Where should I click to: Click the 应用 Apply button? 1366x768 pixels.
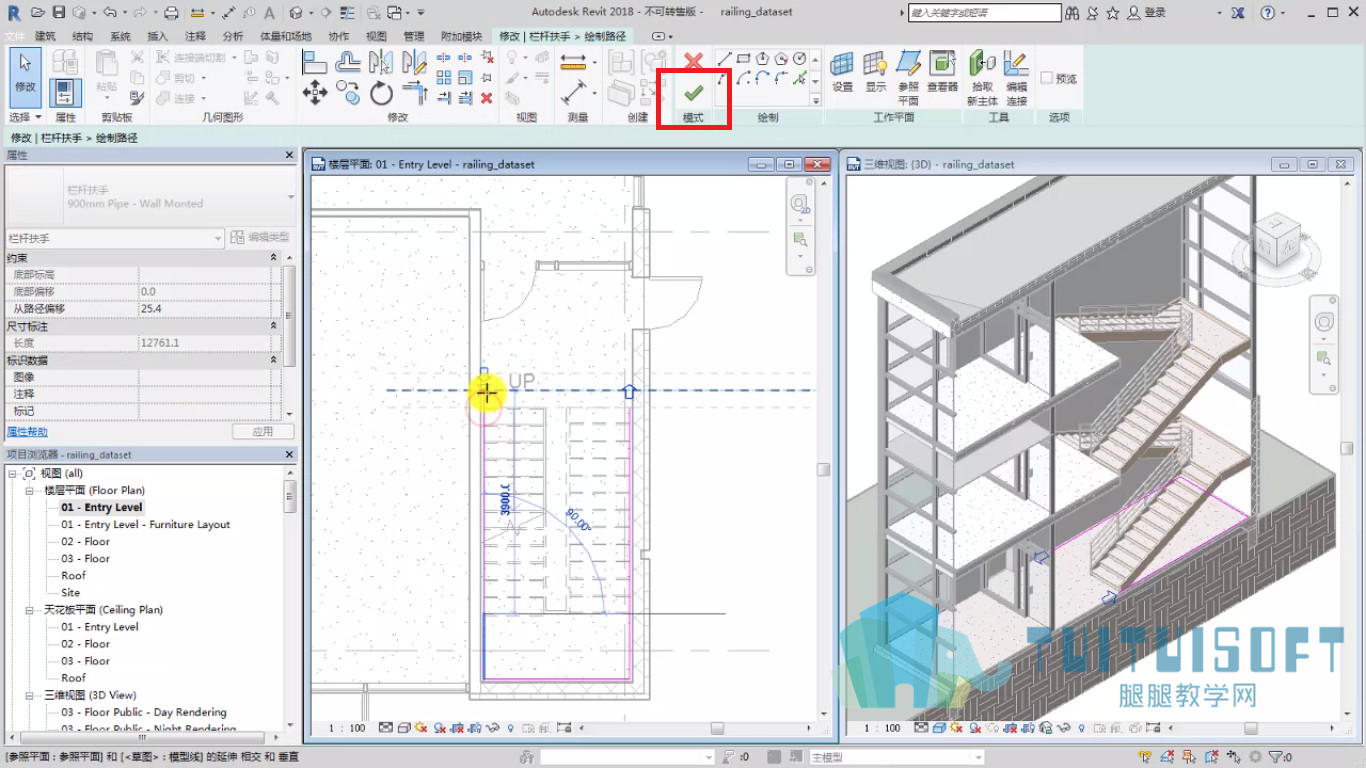[263, 432]
